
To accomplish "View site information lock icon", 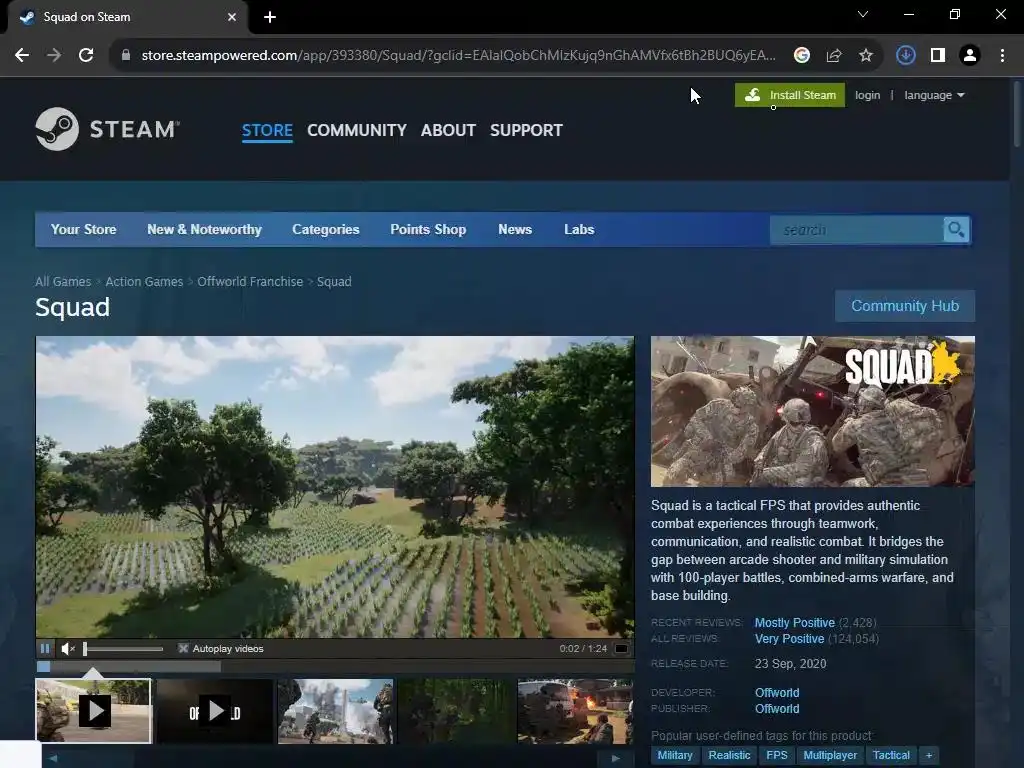I will pyautogui.click(x=125, y=56).
